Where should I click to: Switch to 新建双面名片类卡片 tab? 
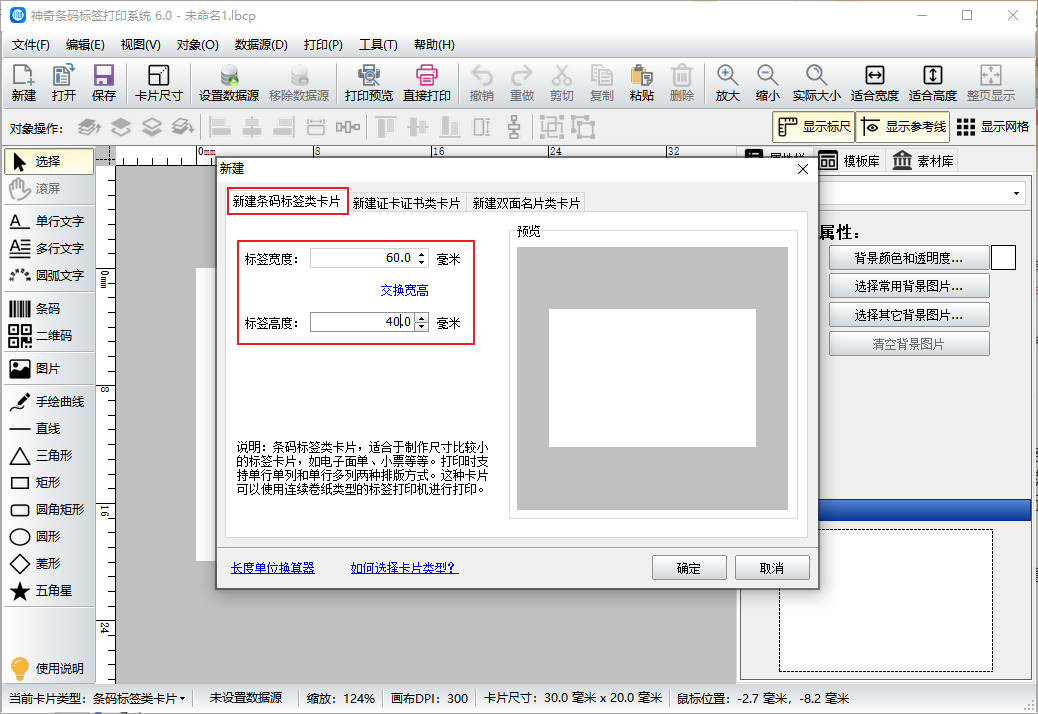tap(526, 203)
